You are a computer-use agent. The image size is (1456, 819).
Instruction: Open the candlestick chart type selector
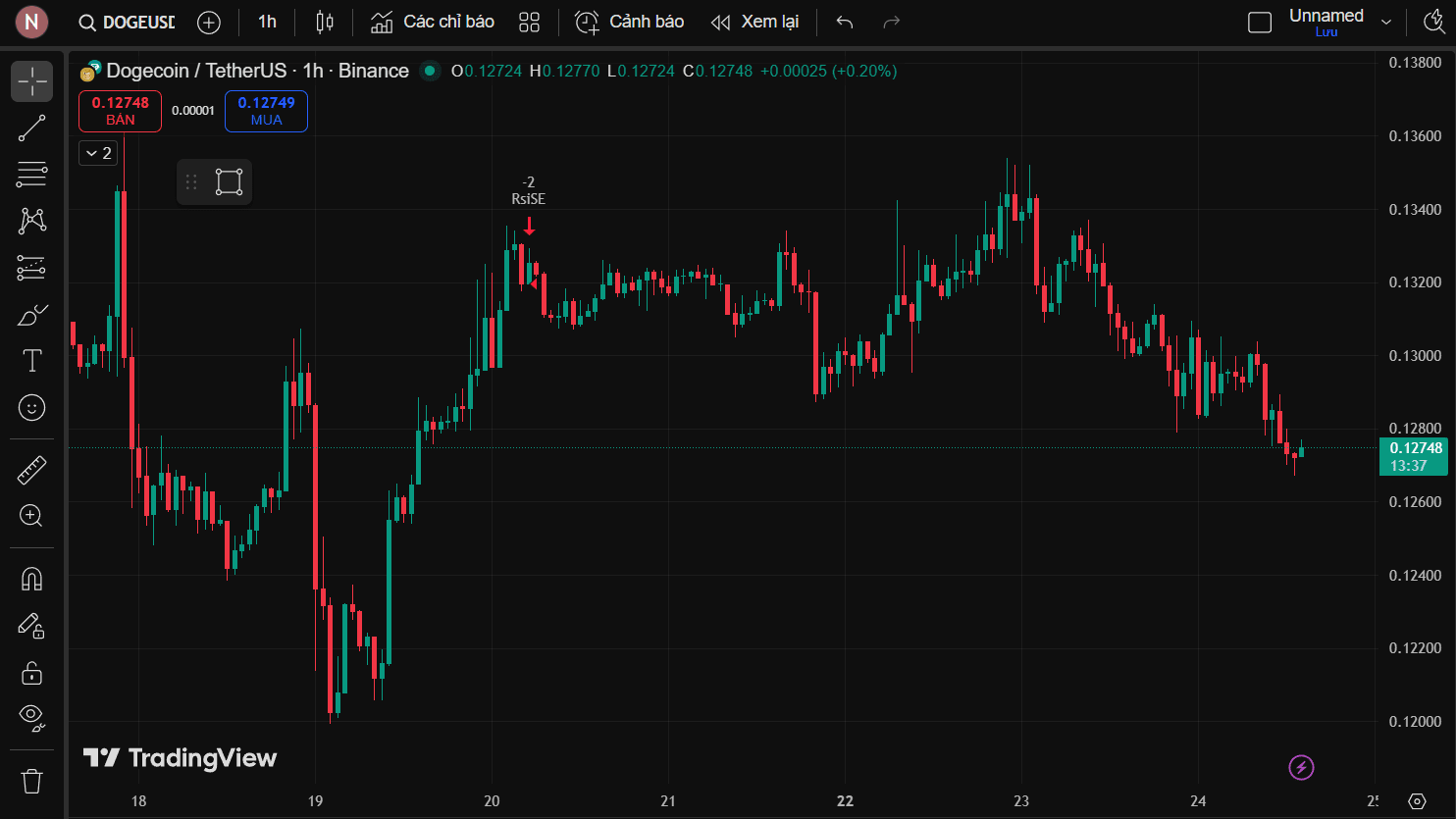click(325, 22)
